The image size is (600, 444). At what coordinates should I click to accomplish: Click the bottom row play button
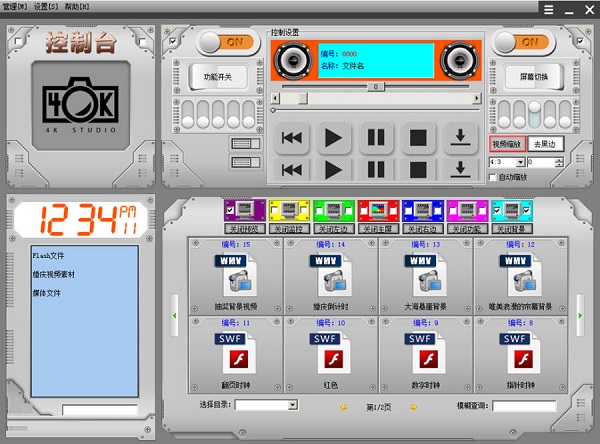tap(333, 170)
